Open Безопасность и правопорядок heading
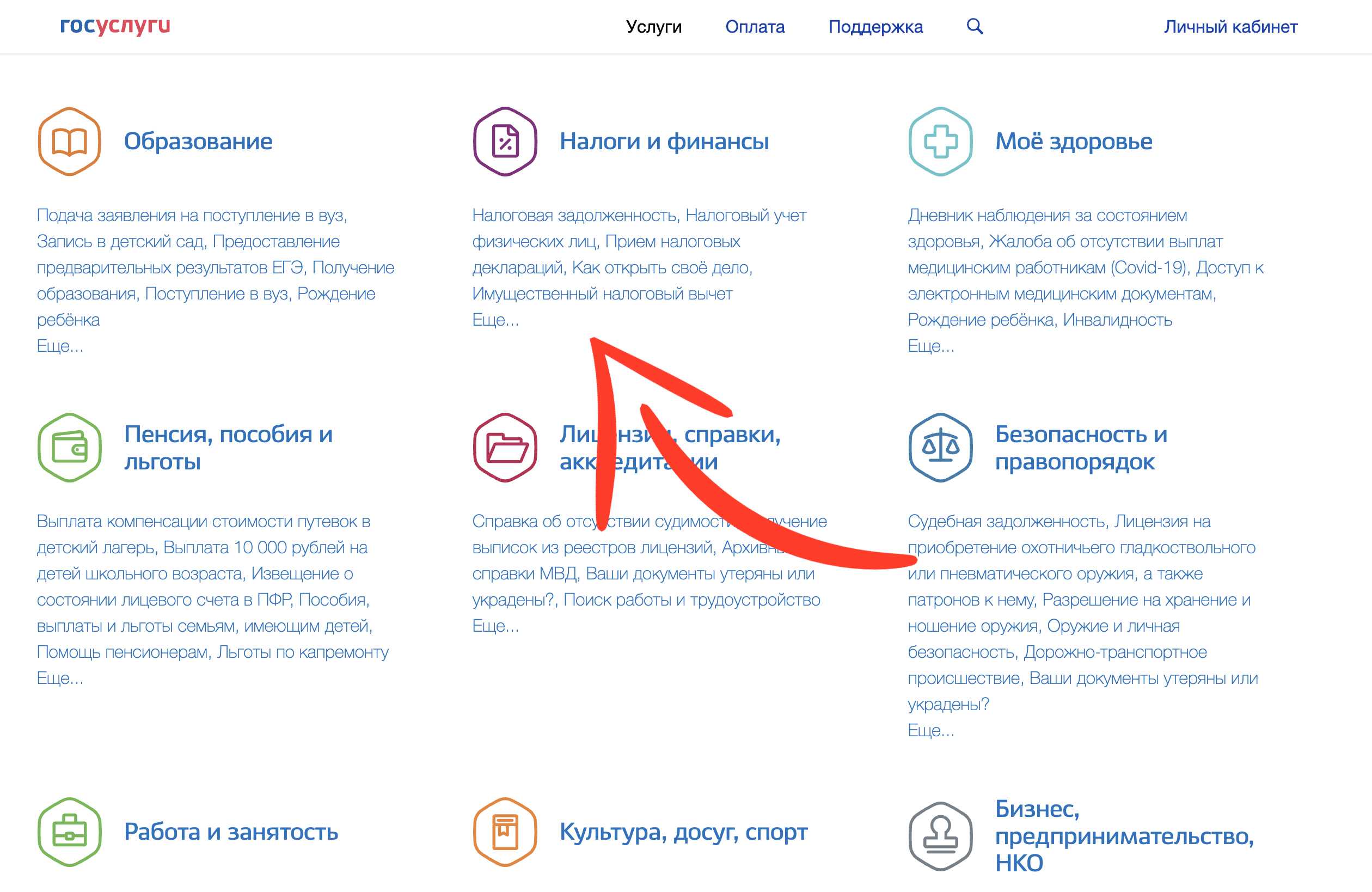Viewport: 1372px width, 892px height. [x=1081, y=448]
